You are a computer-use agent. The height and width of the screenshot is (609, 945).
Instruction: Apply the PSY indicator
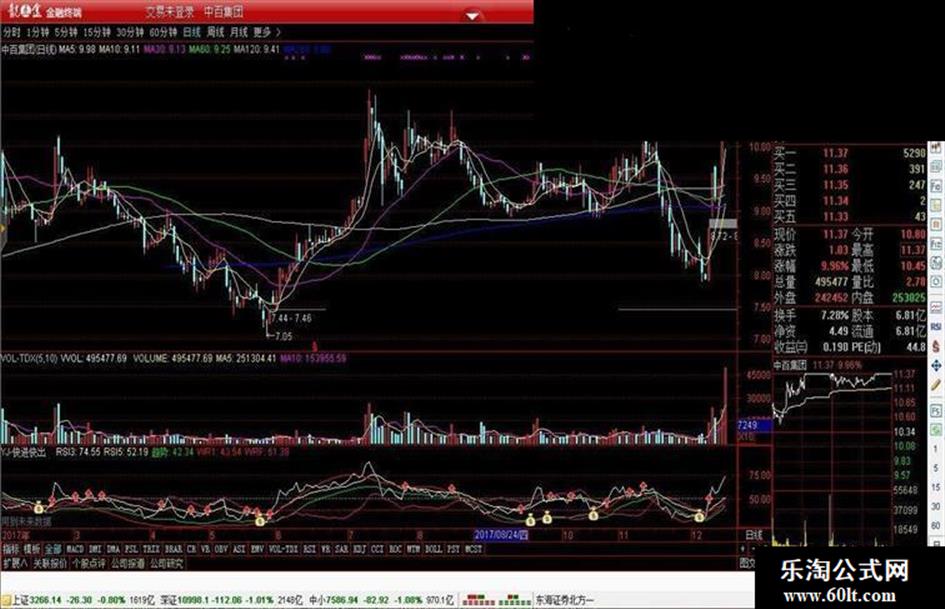coord(452,549)
